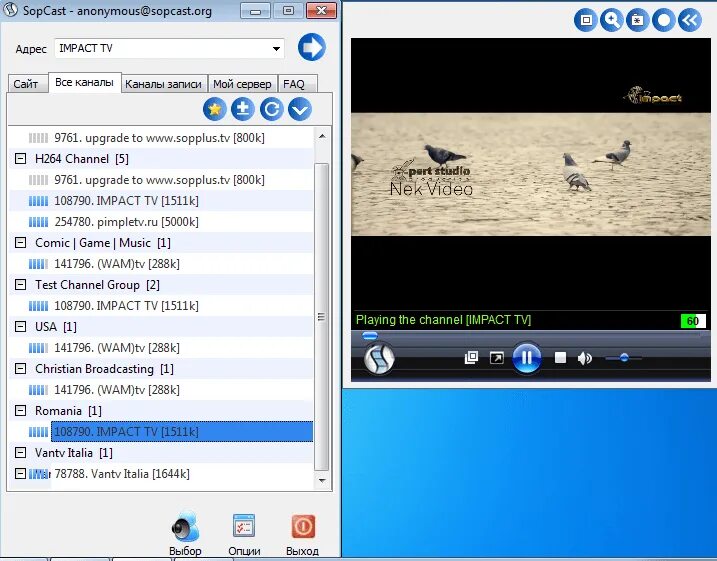Click the Выбор speaker icon
This screenshot has width=717, height=561.
coord(185,527)
